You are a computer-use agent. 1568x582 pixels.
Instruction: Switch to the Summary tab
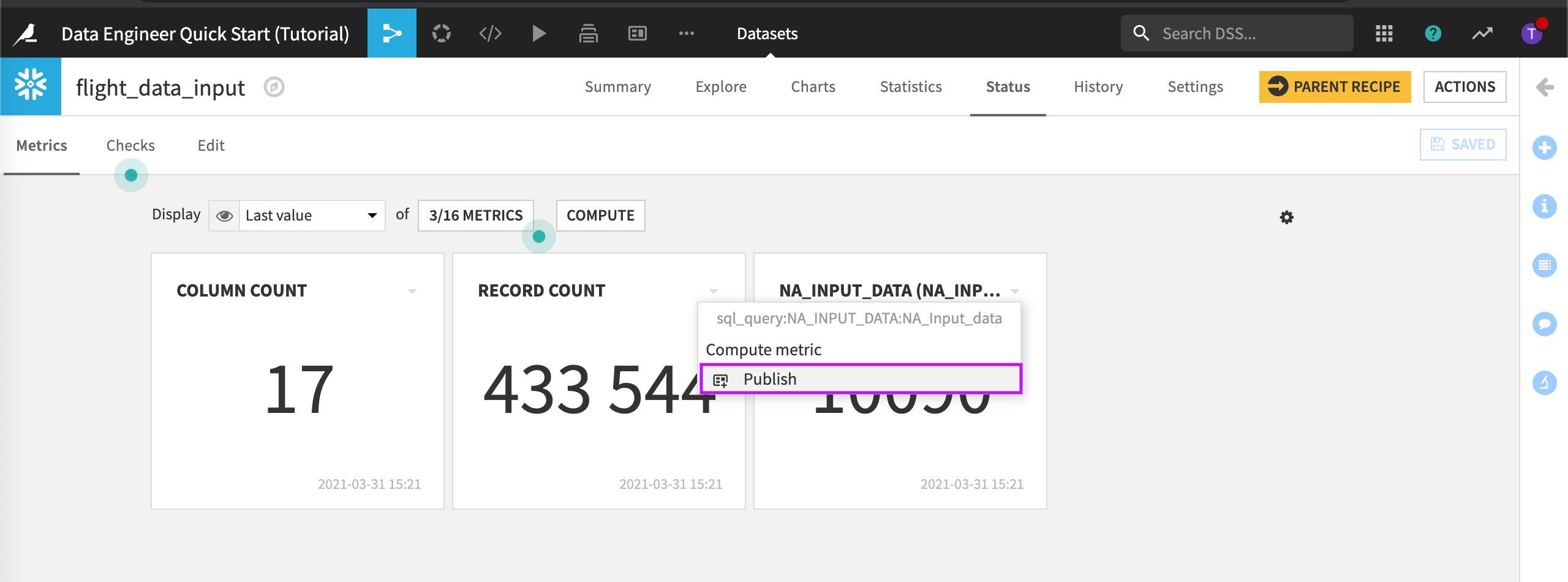[x=617, y=86]
